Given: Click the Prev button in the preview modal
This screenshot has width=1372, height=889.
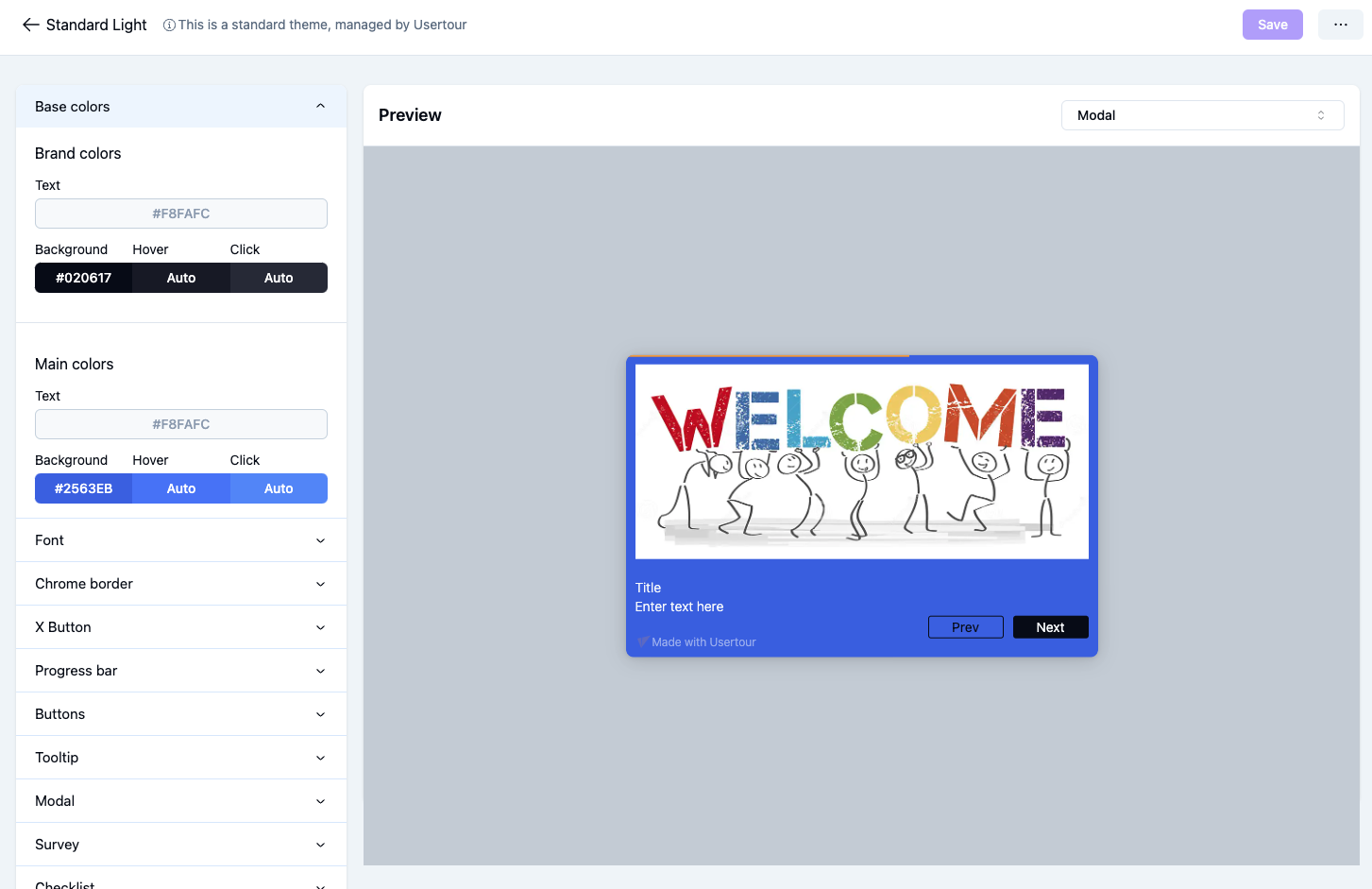Looking at the screenshot, I should tap(965, 627).
